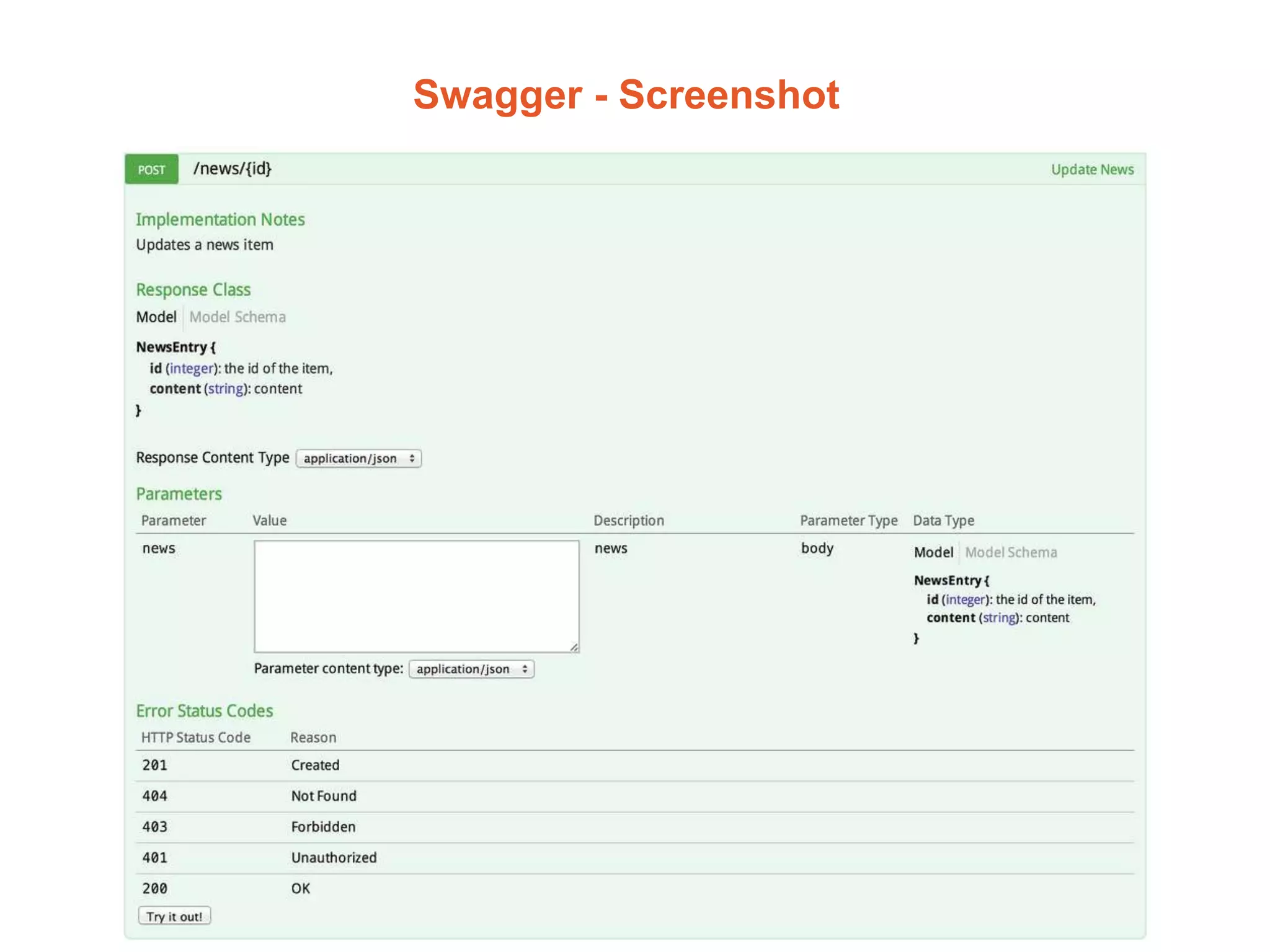1270x952 pixels.
Task: Click the 'Updates a news item' text
Action: (x=205, y=245)
